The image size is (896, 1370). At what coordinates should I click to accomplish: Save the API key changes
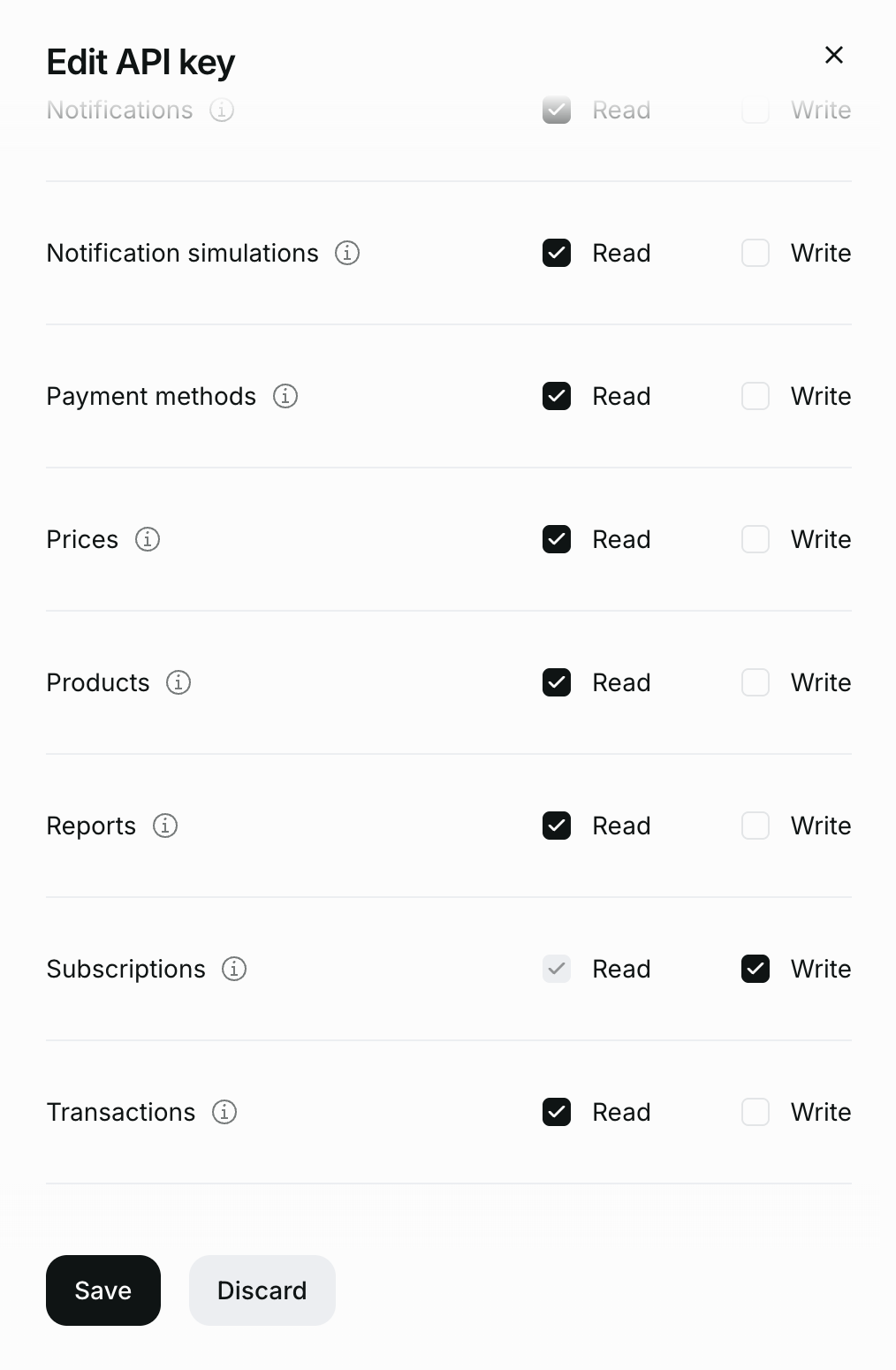[103, 1290]
